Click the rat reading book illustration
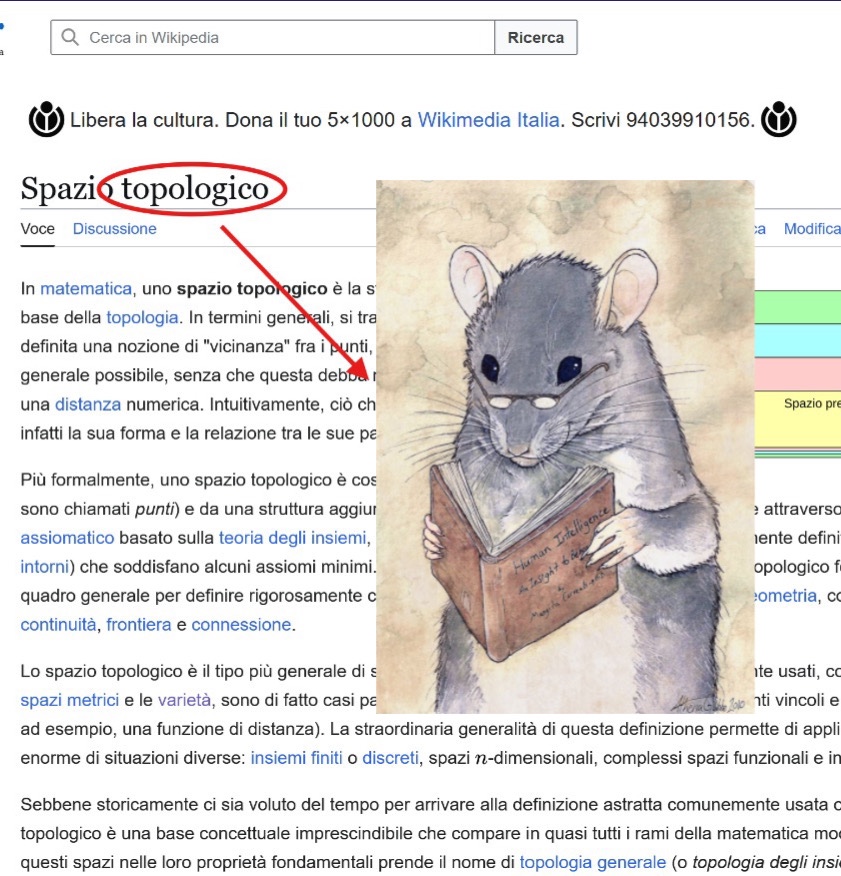Image resolution: width=841 pixels, height=876 pixels. 565,446
